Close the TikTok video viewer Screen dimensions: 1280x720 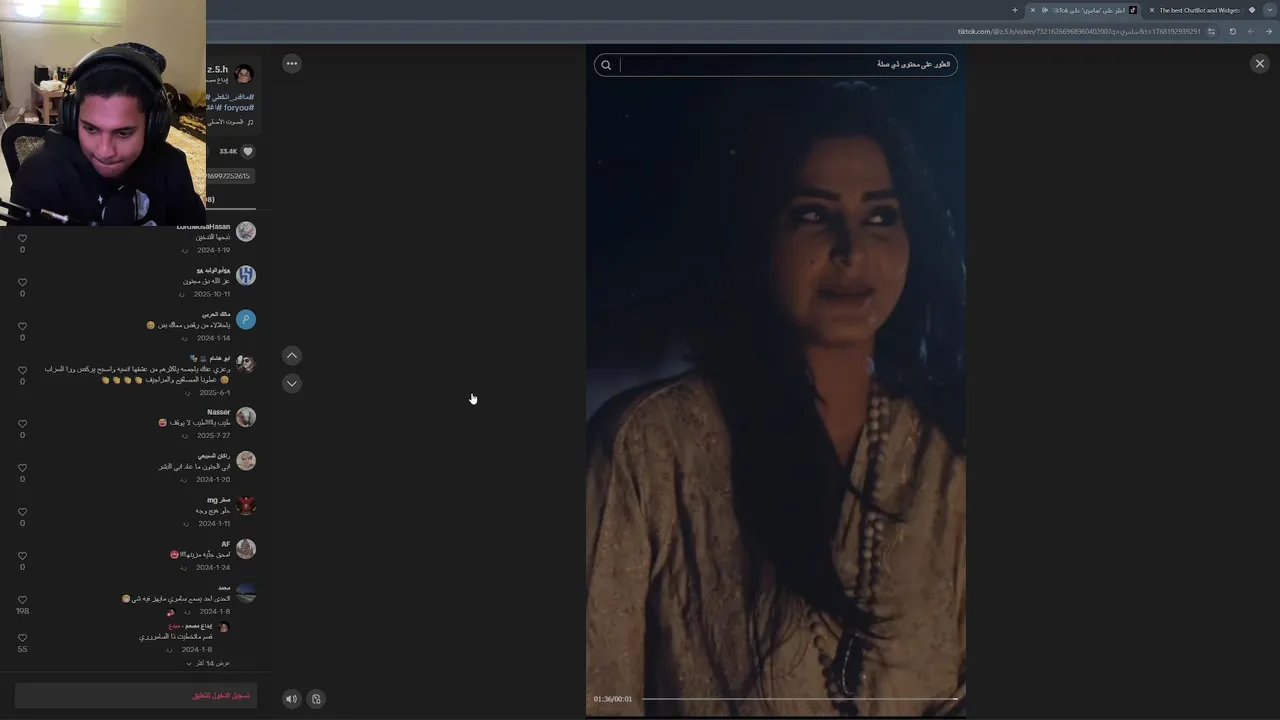pos(1259,63)
